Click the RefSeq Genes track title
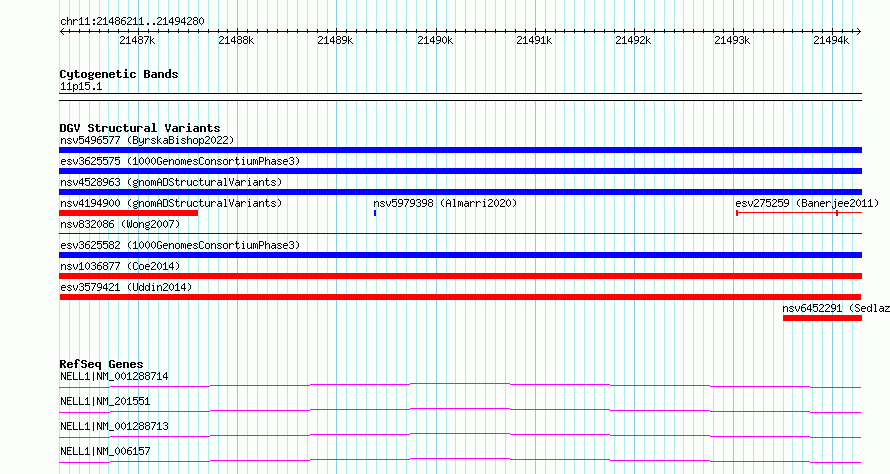890x474 pixels. 101,364
